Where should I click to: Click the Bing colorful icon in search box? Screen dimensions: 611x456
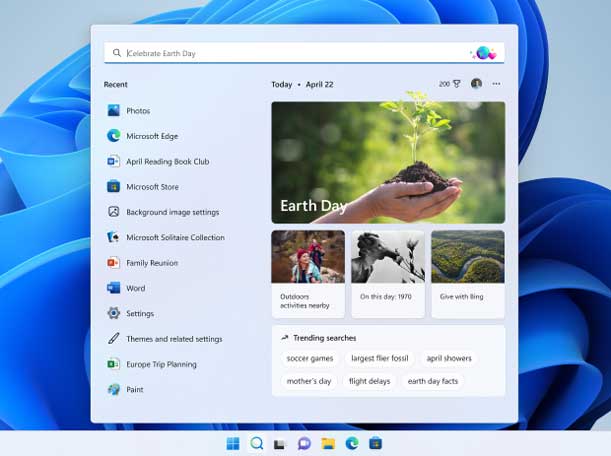[483, 53]
